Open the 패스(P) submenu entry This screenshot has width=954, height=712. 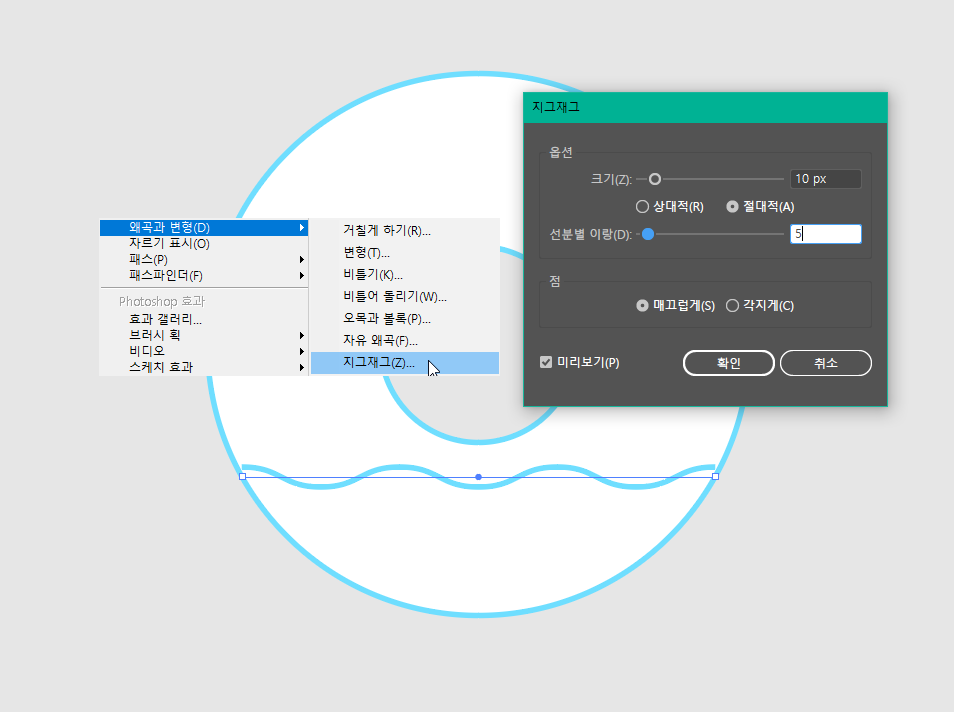click(x=203, y=259)
